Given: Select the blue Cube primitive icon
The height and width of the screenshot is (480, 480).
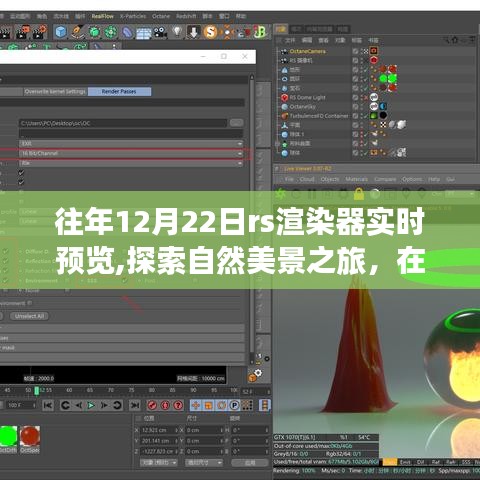Looking at the screenshot, I should tap(61, 32).
